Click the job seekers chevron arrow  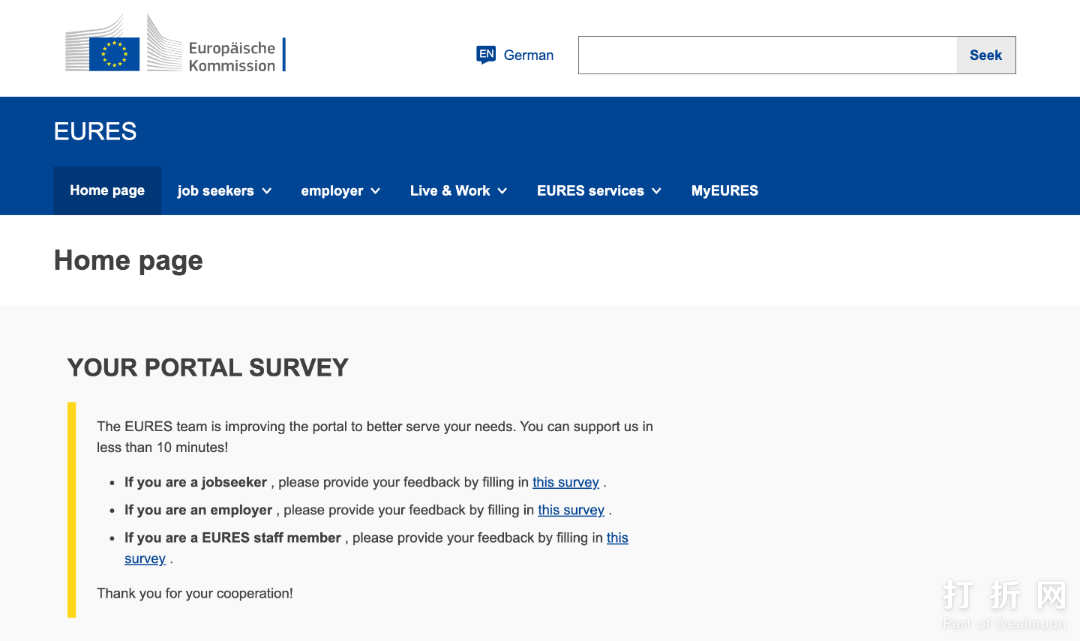(x=267, y=191)
